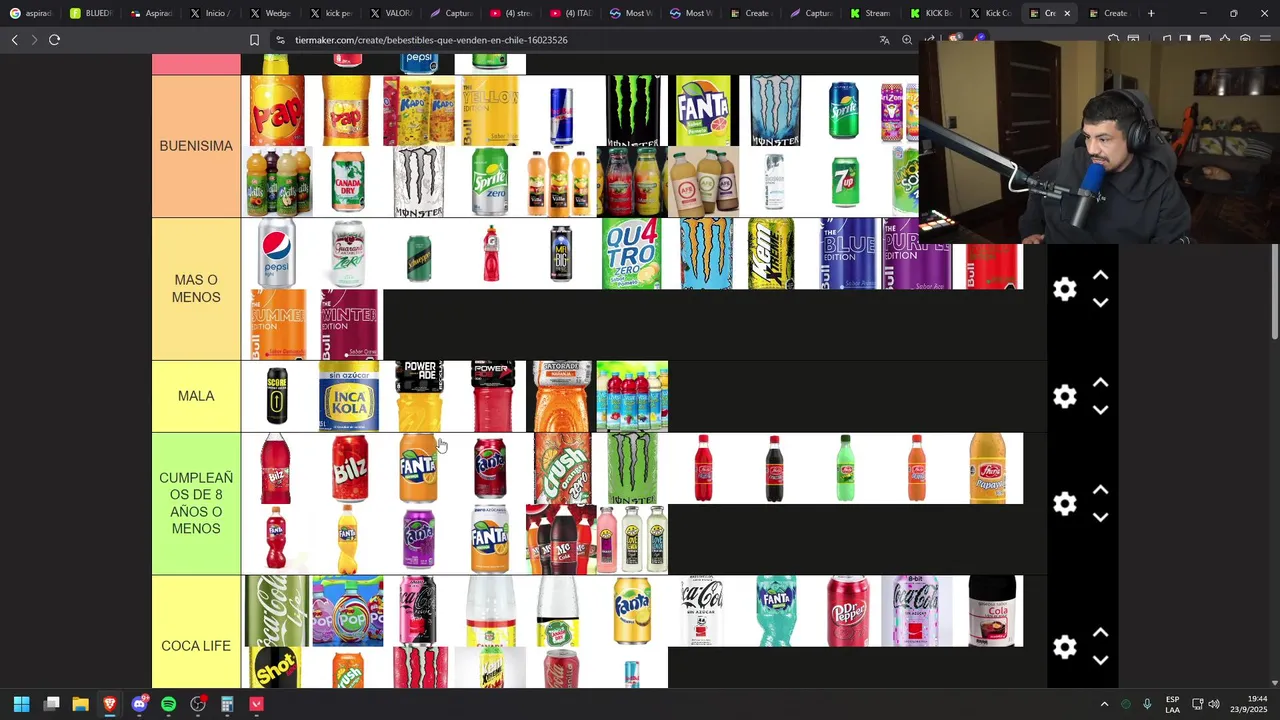Open settings gear for CUMPLEAÑOS tier row

pyautogui.click(x=1065, y=504)
